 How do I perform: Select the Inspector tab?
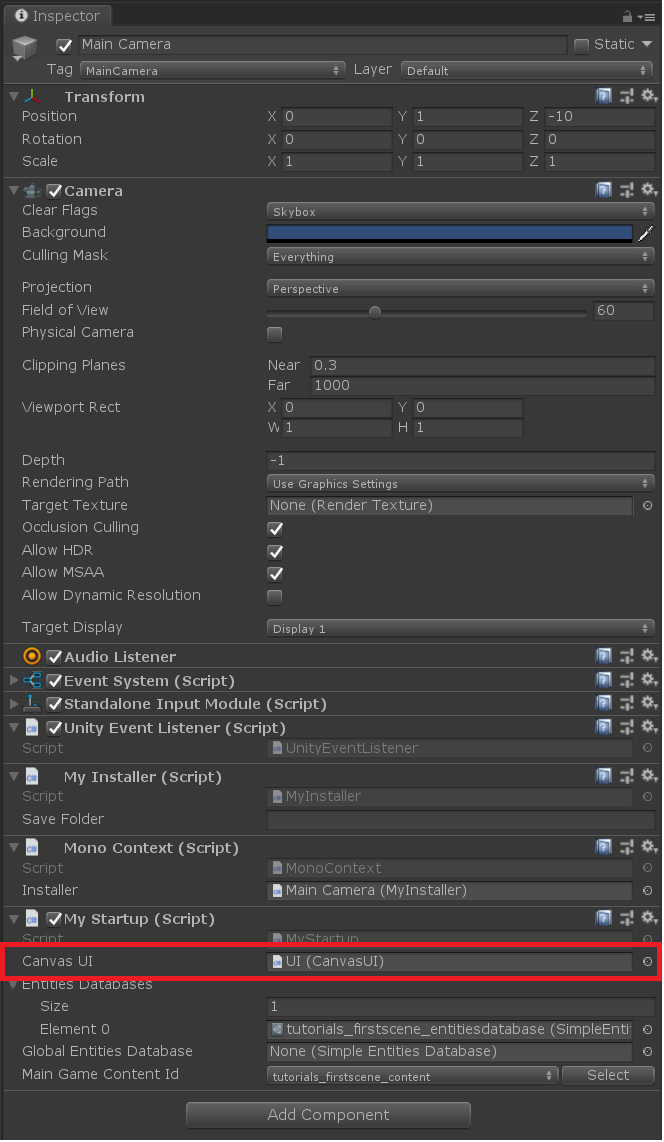58,15
